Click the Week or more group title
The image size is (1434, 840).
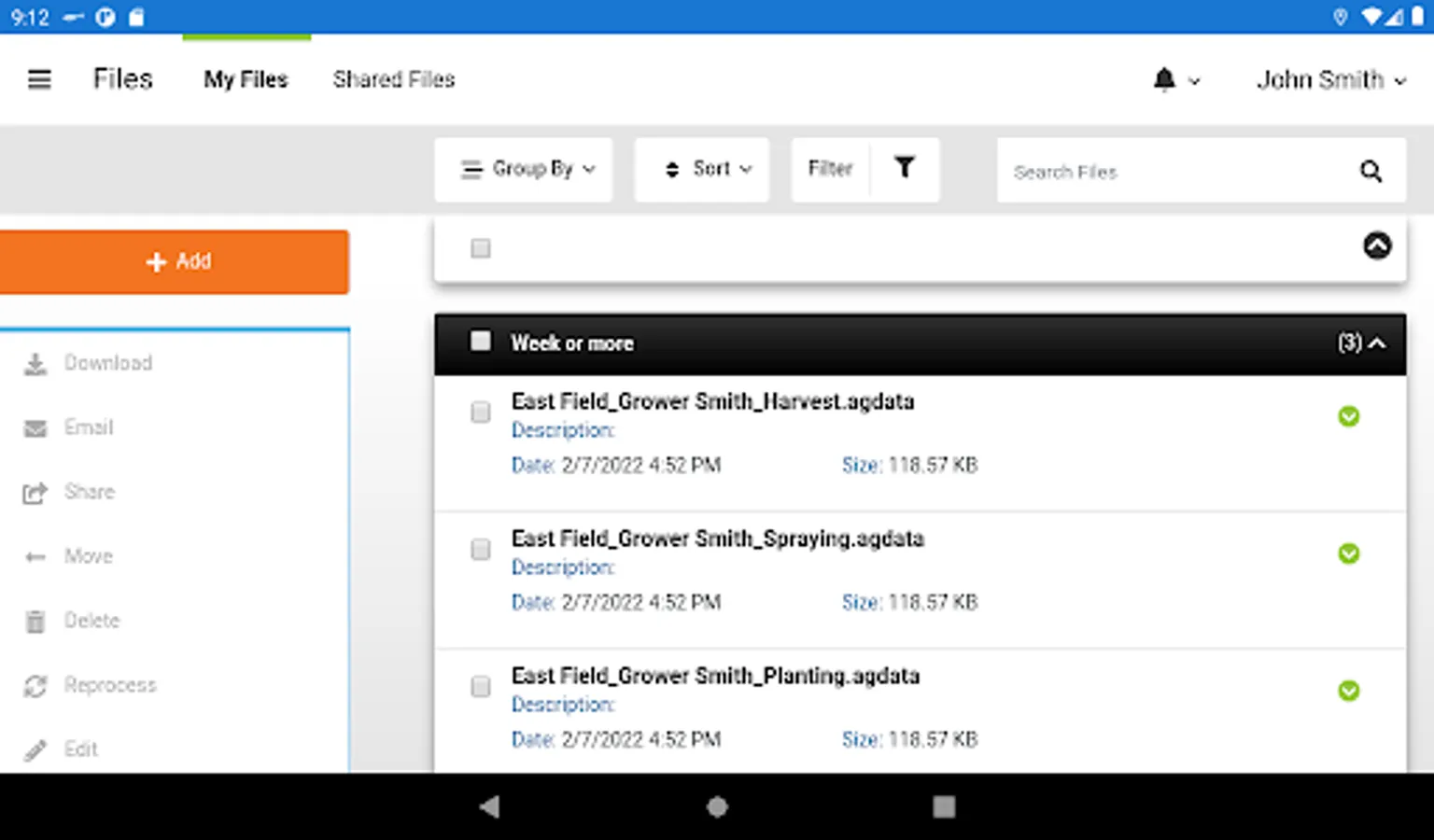(572, 343)
